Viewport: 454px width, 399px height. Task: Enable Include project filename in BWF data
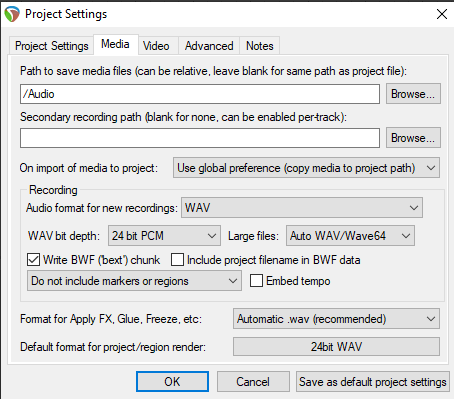pos(177,260)
